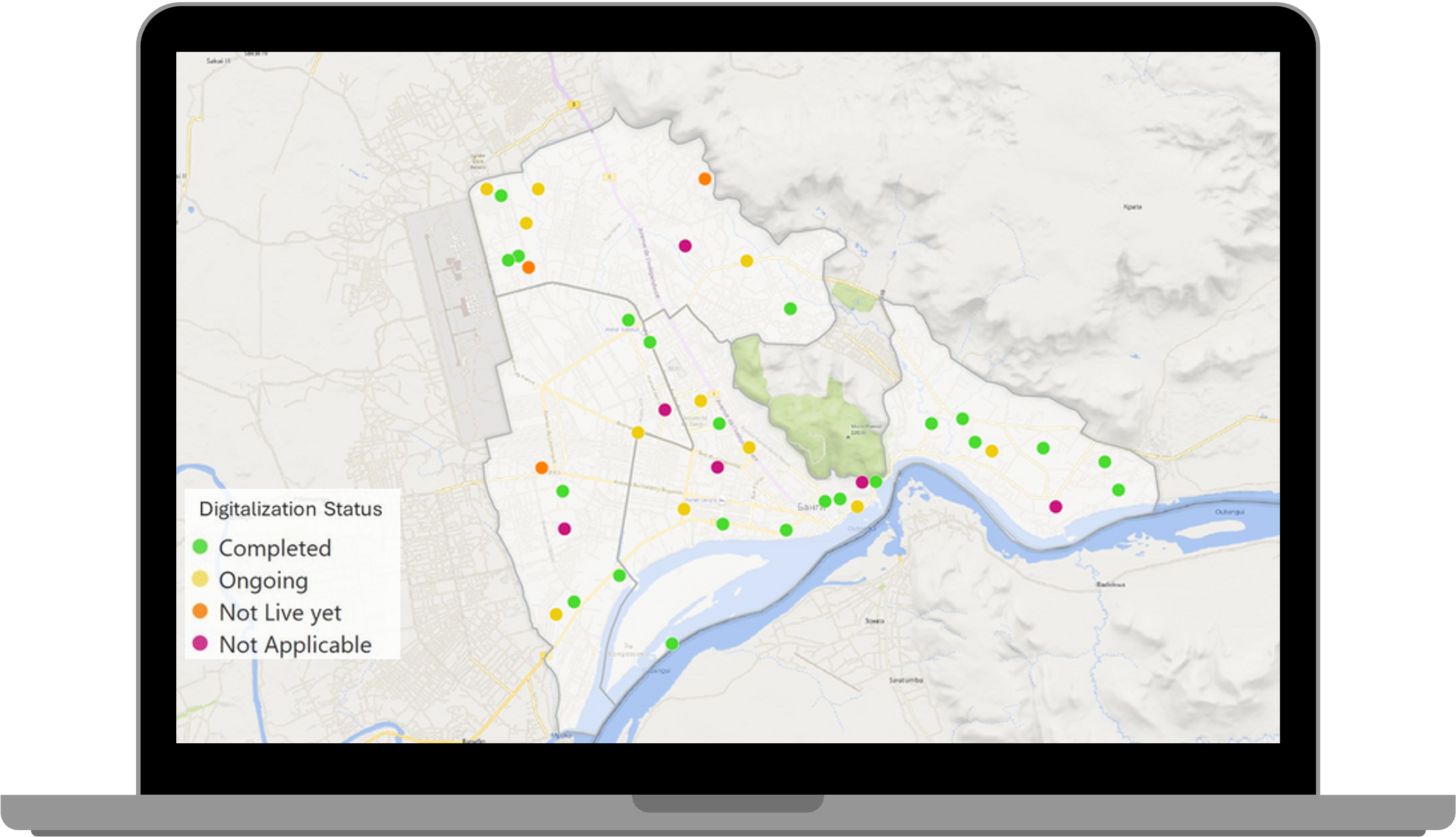The image size is (1456, 837).
Task: Click the yellow Ongoing legend dot
Action: (x=200, y=579)
